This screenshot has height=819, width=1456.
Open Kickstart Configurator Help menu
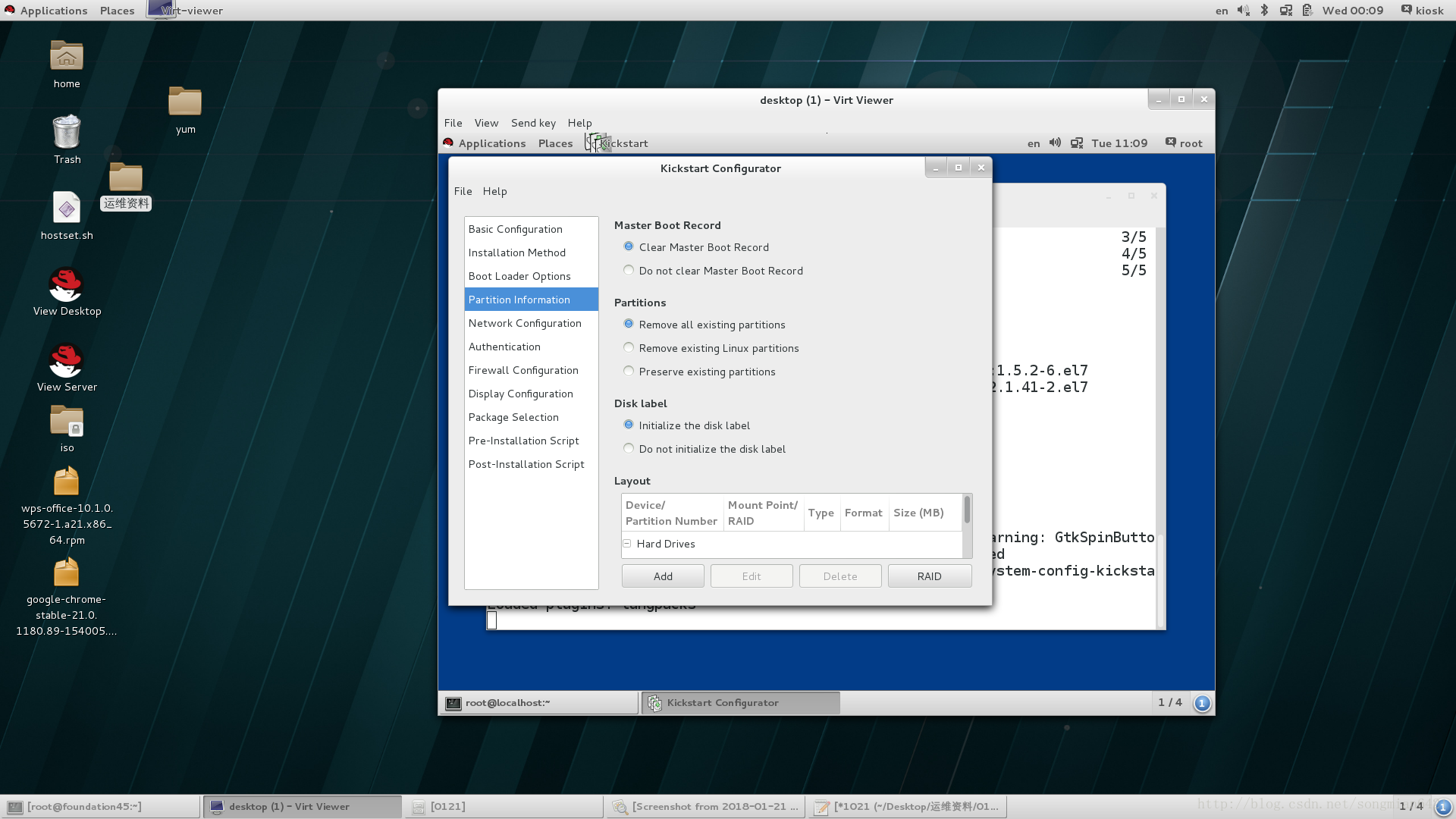click(x=494, y=191)
